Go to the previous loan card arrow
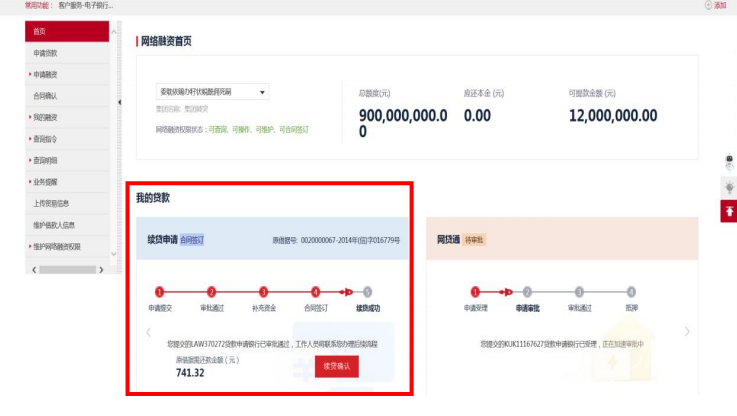Screen dimensions: 737x416 coord(148,331)
